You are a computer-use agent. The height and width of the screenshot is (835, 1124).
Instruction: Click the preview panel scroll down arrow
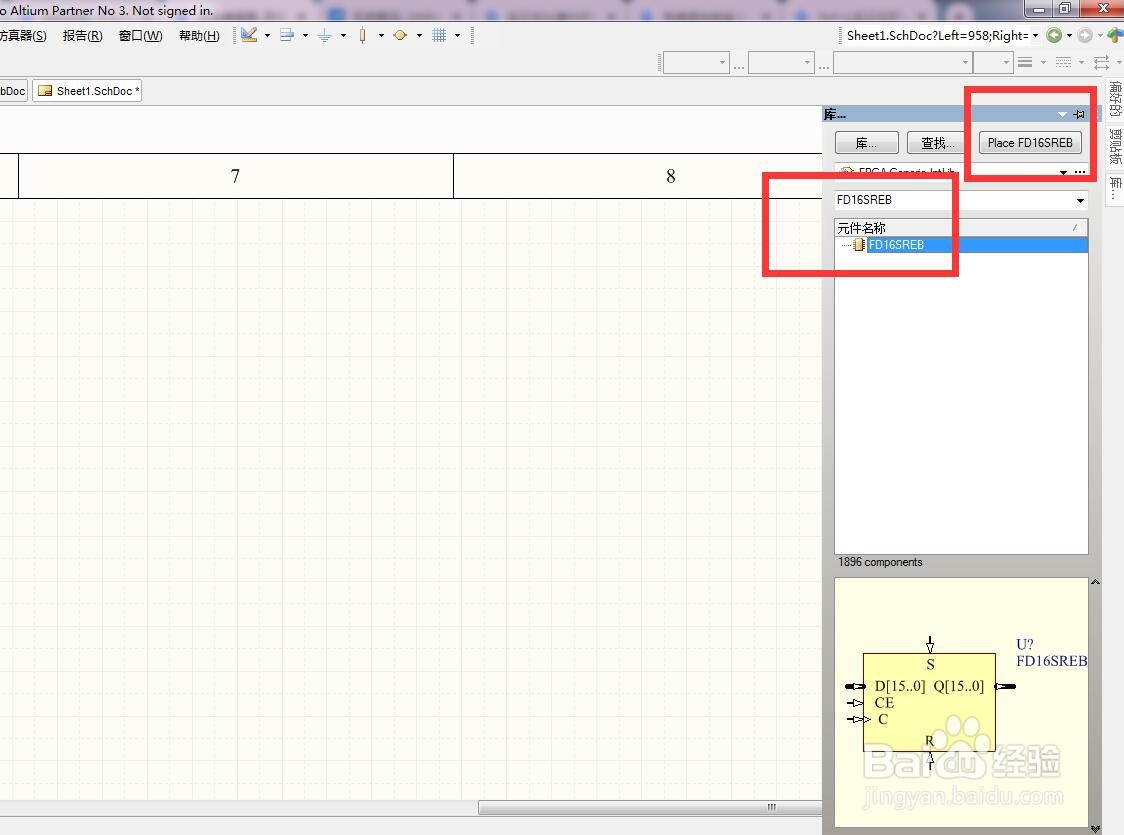pos(1095,829)
